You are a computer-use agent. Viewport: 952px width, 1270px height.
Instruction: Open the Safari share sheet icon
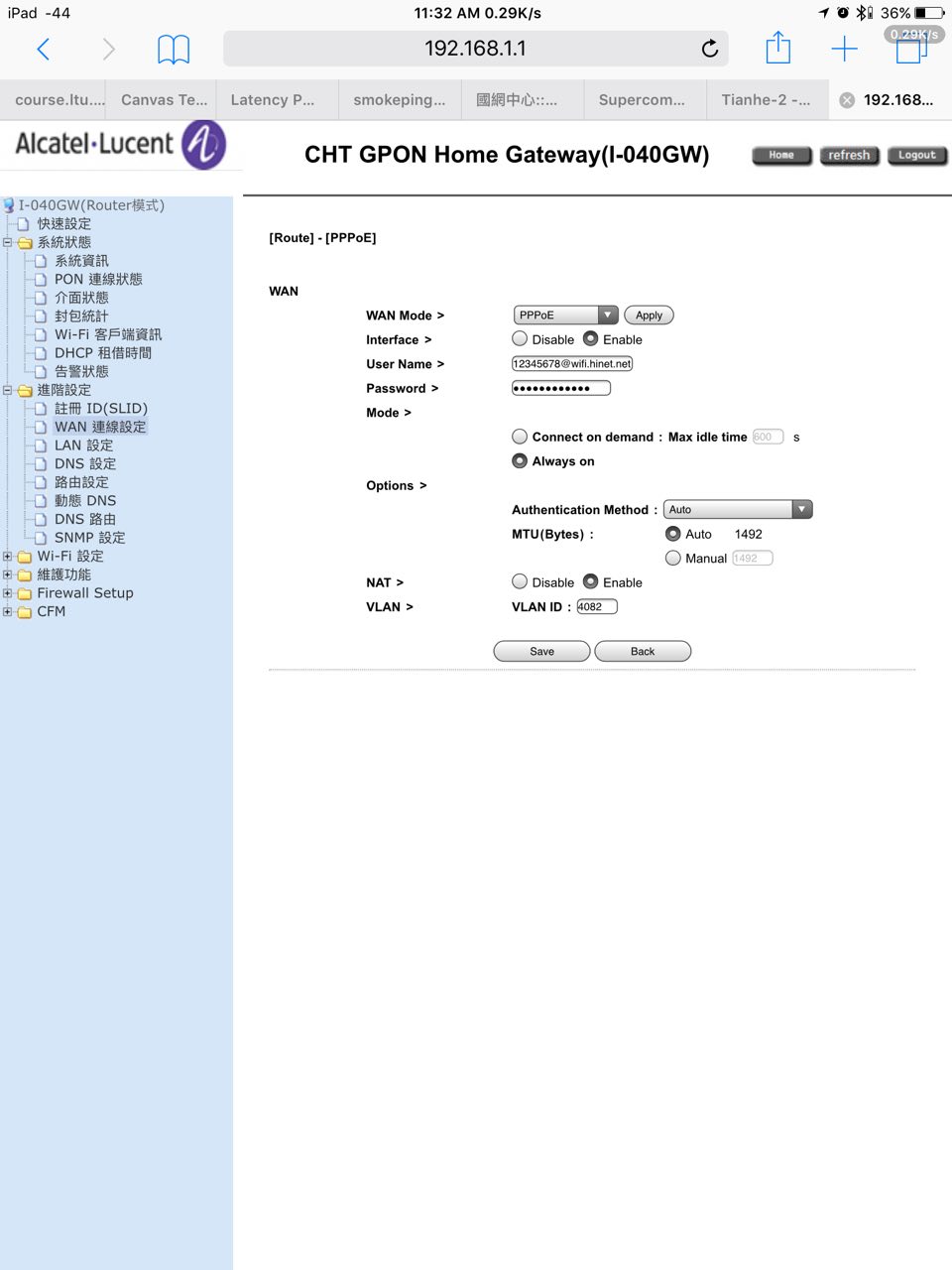click(x=778, y=48)
